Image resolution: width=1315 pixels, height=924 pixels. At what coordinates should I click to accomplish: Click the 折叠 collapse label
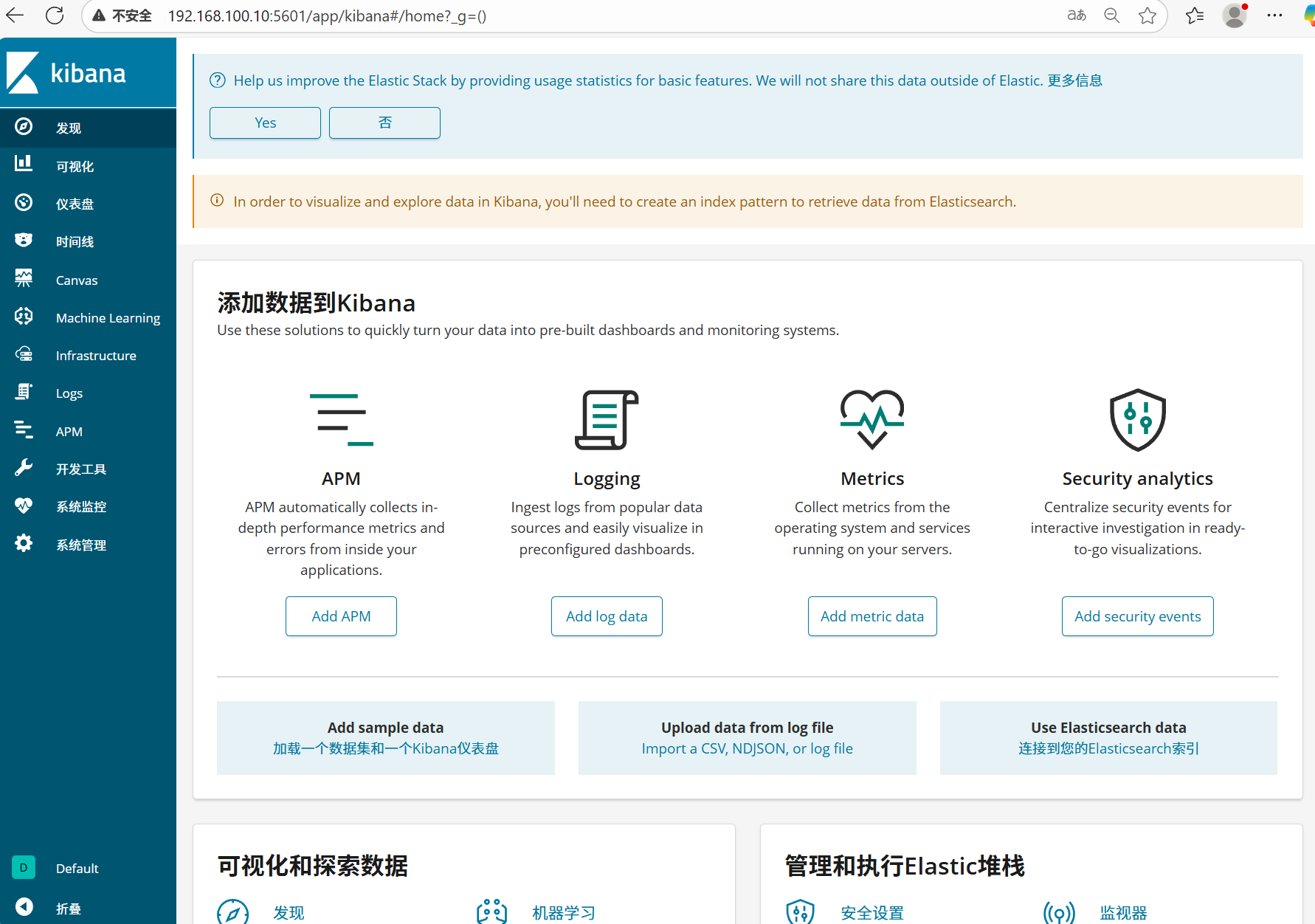click(x=69, y=909)
